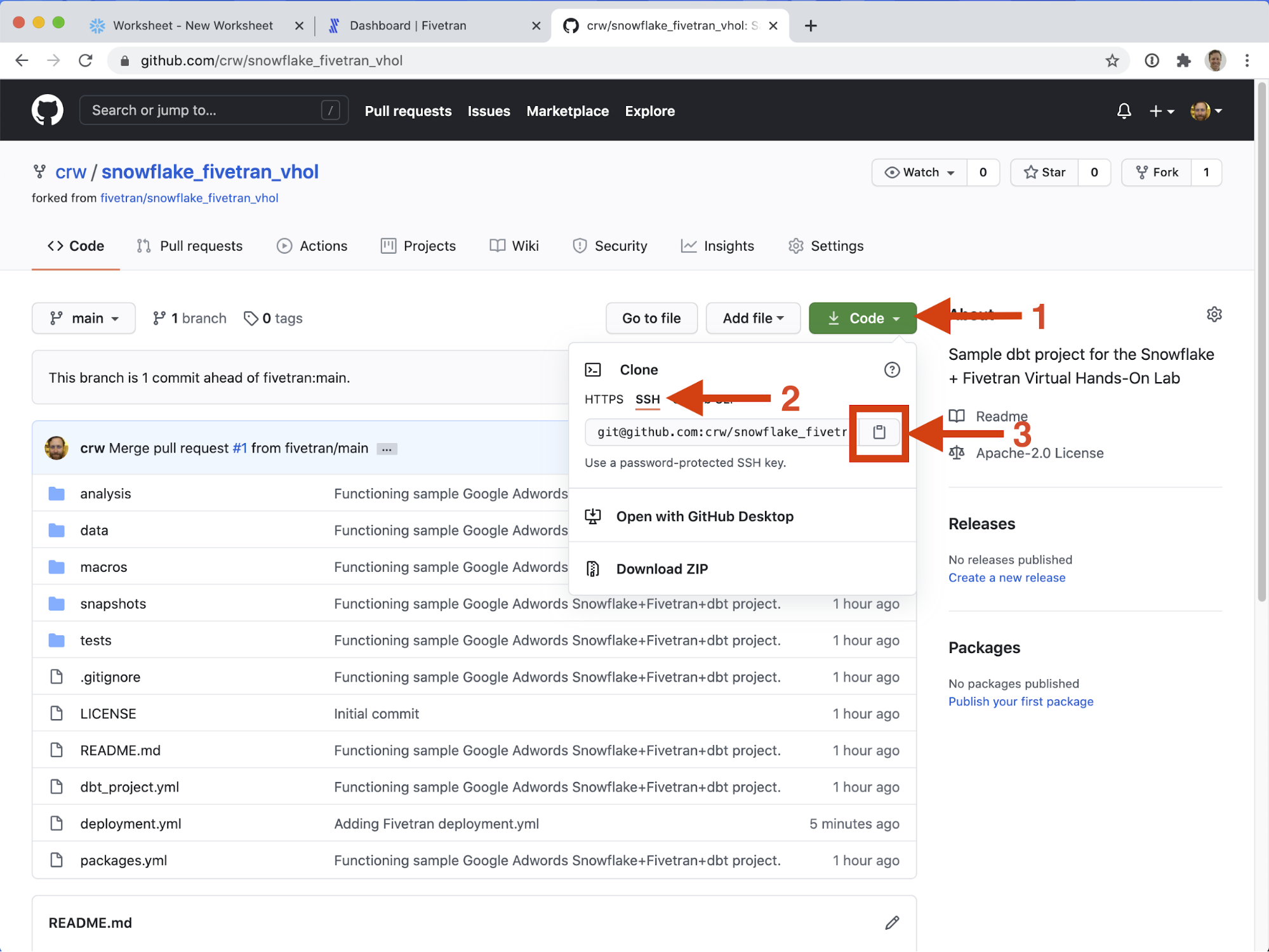Copy the SSH clone URL clipboard icon
The image size is (1269, 952).
click(x=879, y=432)
